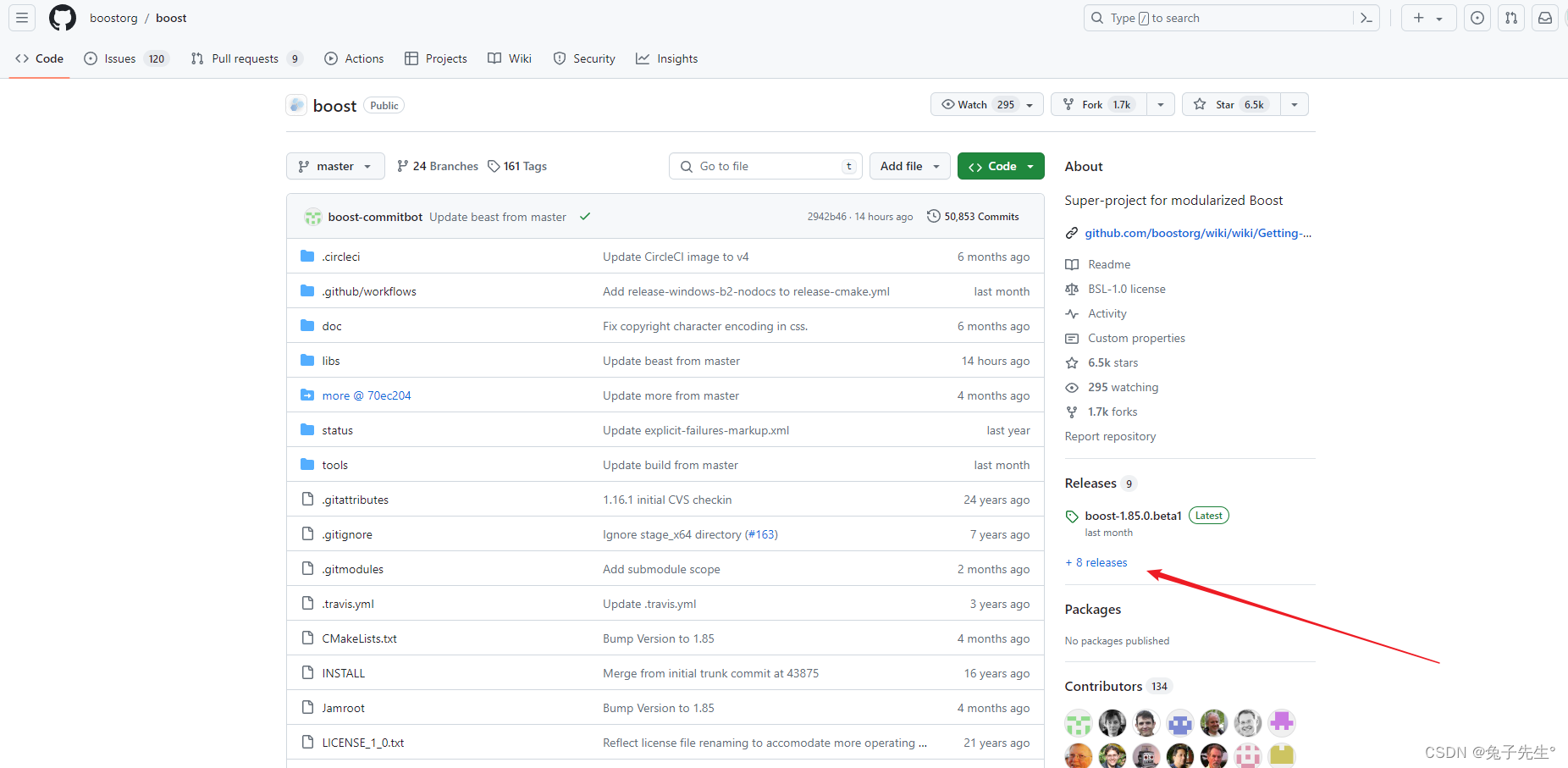Viewport: 1568px width, 768px height.
Task: Open the Pull requests tab
Action: coord(246,58)
